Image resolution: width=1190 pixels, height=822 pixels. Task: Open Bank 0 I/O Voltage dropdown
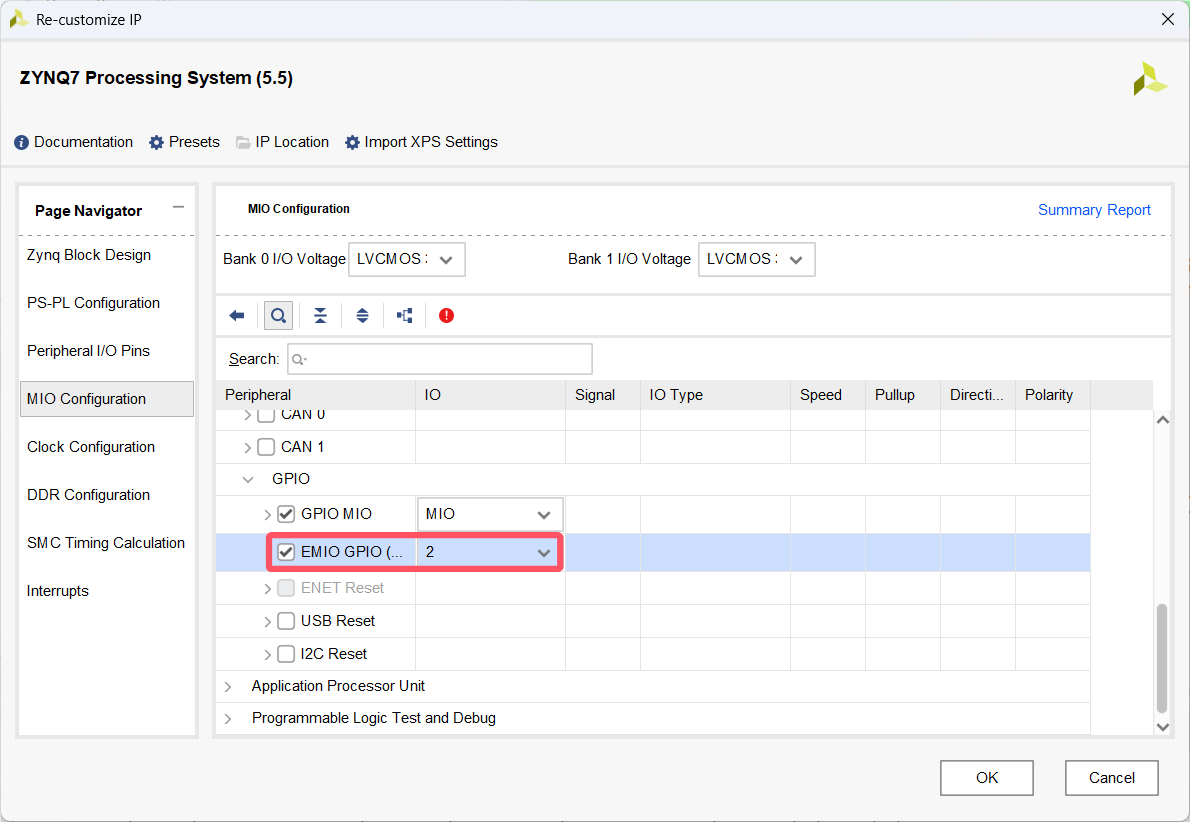(407, 260)
